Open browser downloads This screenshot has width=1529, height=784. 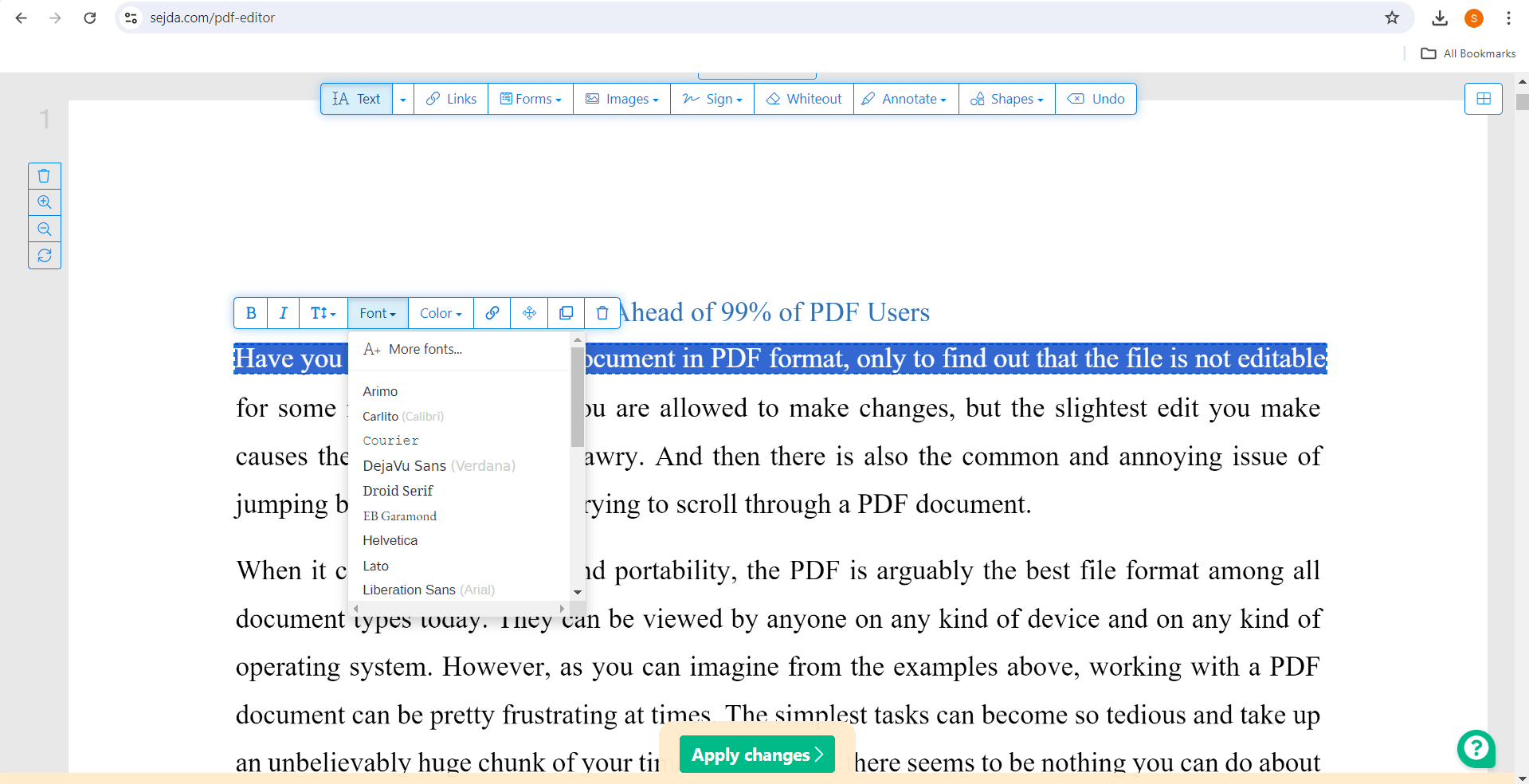1440,18
